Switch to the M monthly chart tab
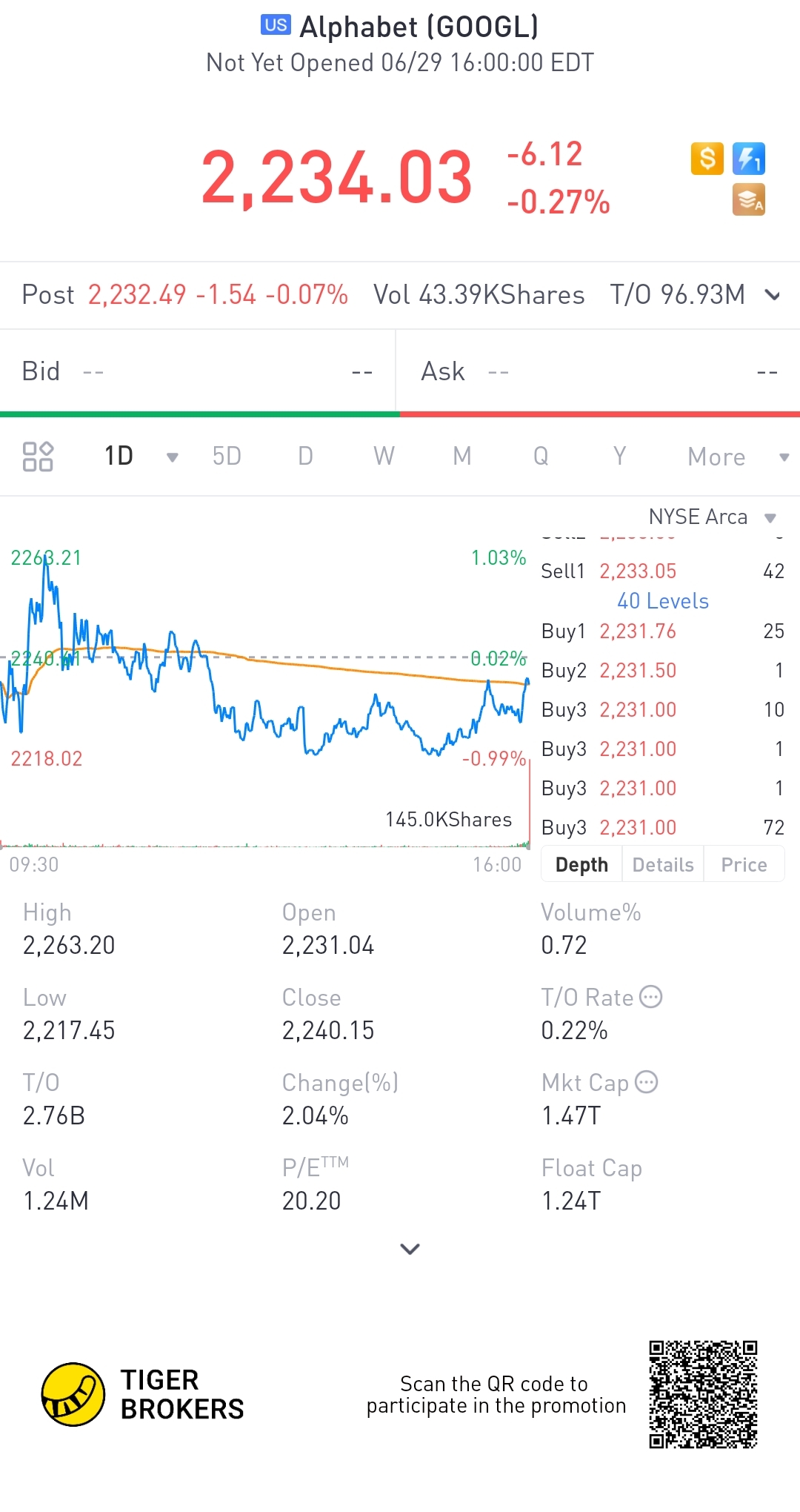Image resolution: width=800 pixels, height=1512 pixels. tap(462, 456)
